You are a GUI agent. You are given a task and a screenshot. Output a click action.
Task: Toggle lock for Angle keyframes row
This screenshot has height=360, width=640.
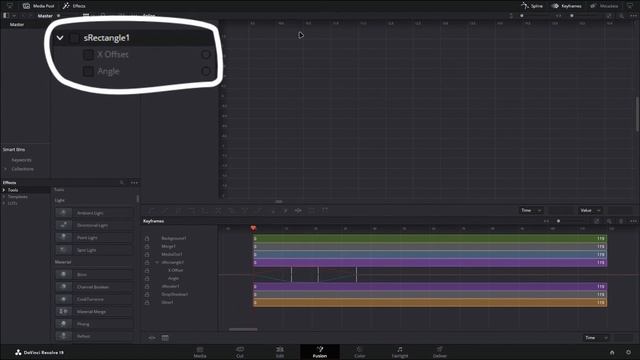tap(147, 278)
